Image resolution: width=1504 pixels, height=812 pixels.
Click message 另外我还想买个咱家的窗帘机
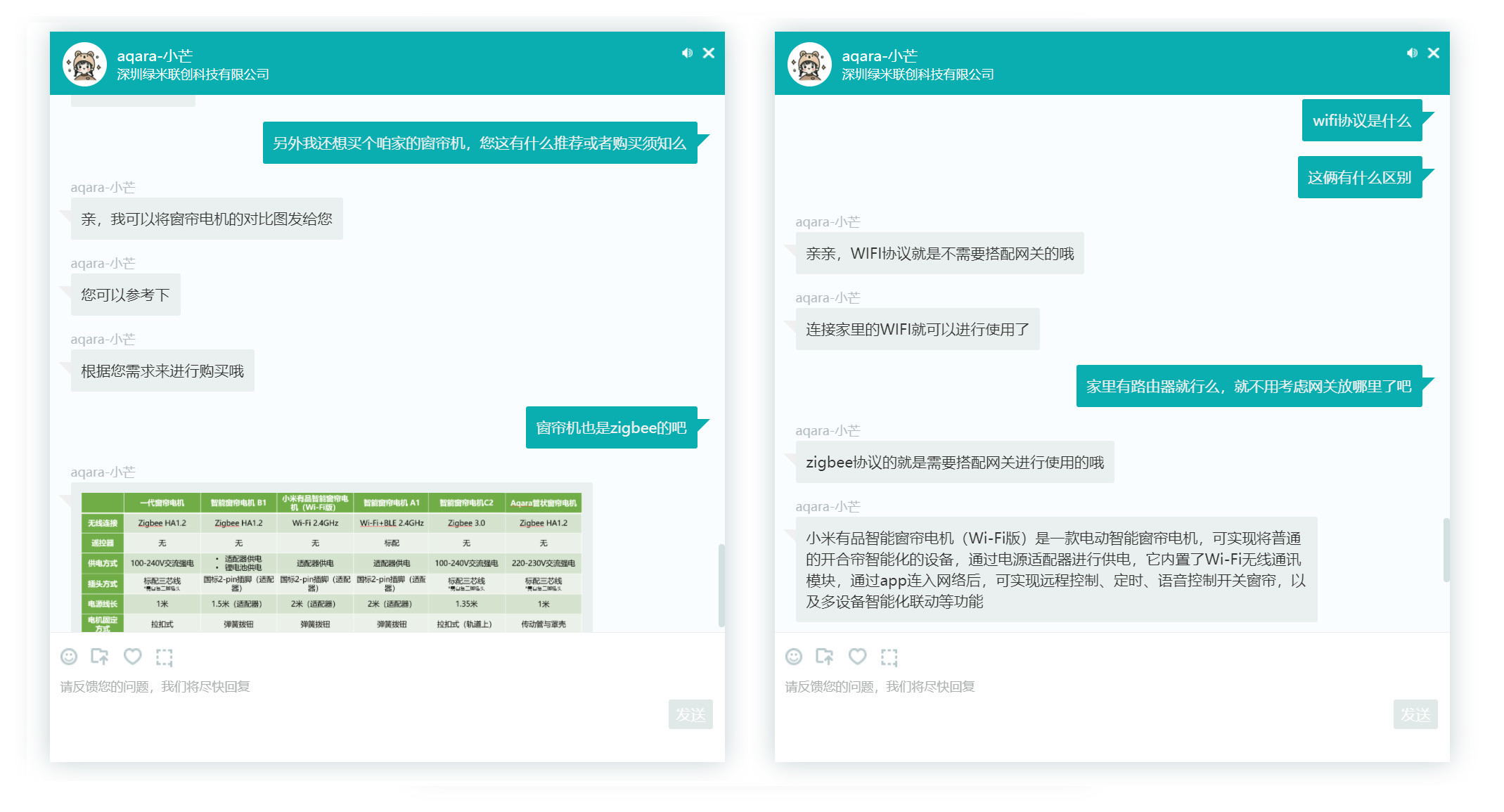pyautogui.click(x=480, y=143)
